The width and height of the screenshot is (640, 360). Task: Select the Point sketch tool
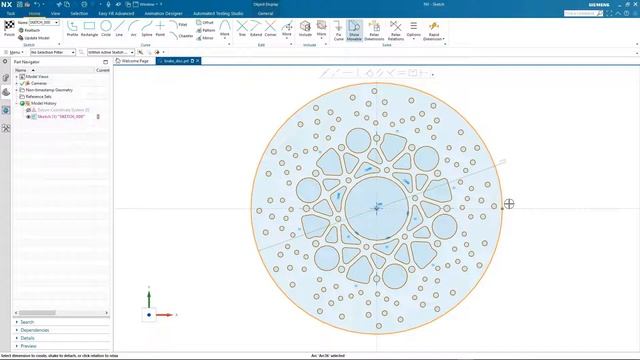(x=160, y=29)
